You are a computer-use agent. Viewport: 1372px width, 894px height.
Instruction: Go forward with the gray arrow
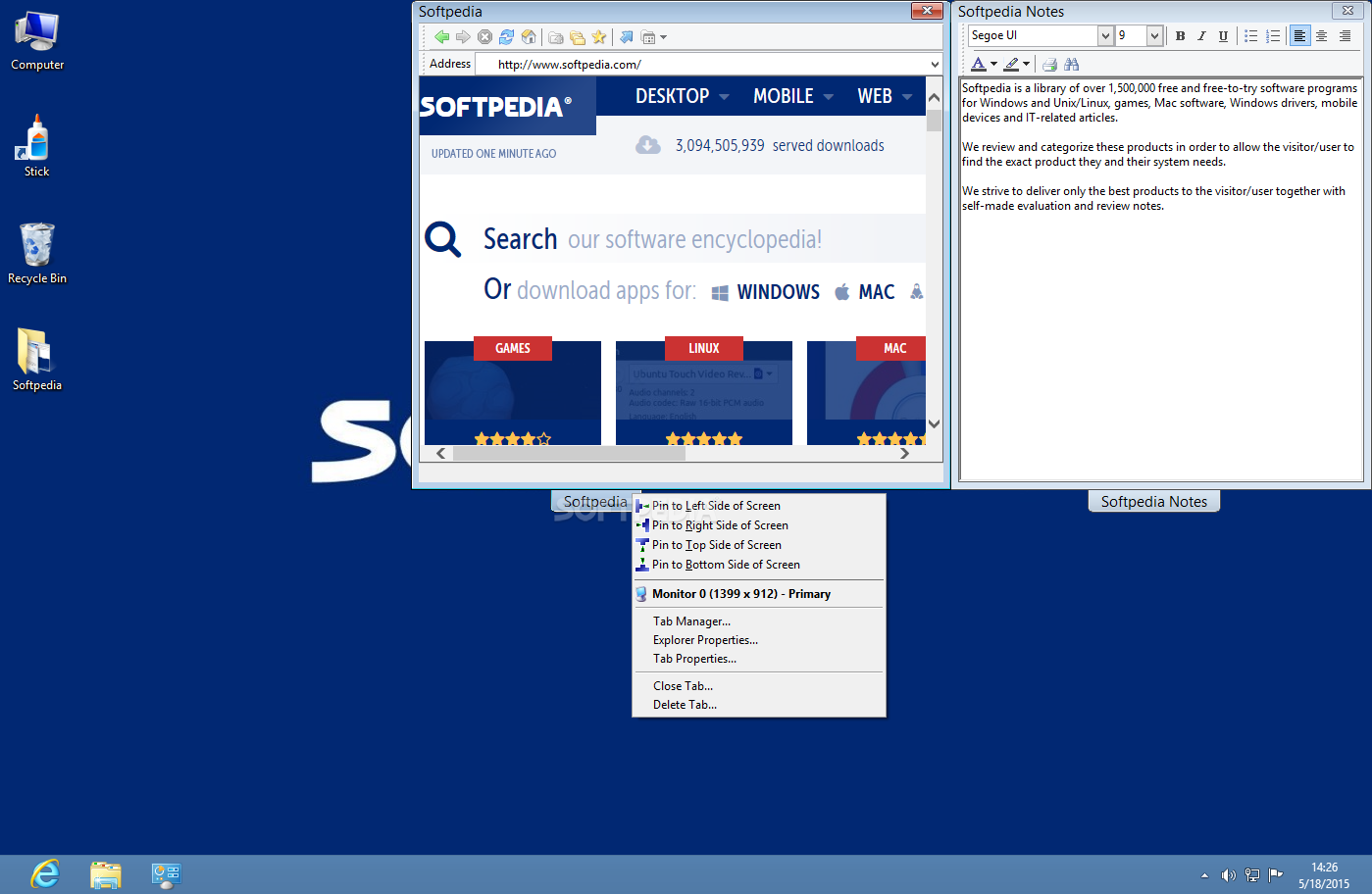tap(463, 37)
